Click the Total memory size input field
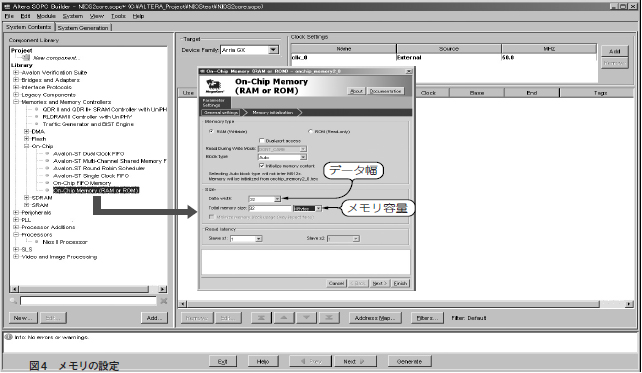This screenshot has height=373, width=642. (270, 208)
